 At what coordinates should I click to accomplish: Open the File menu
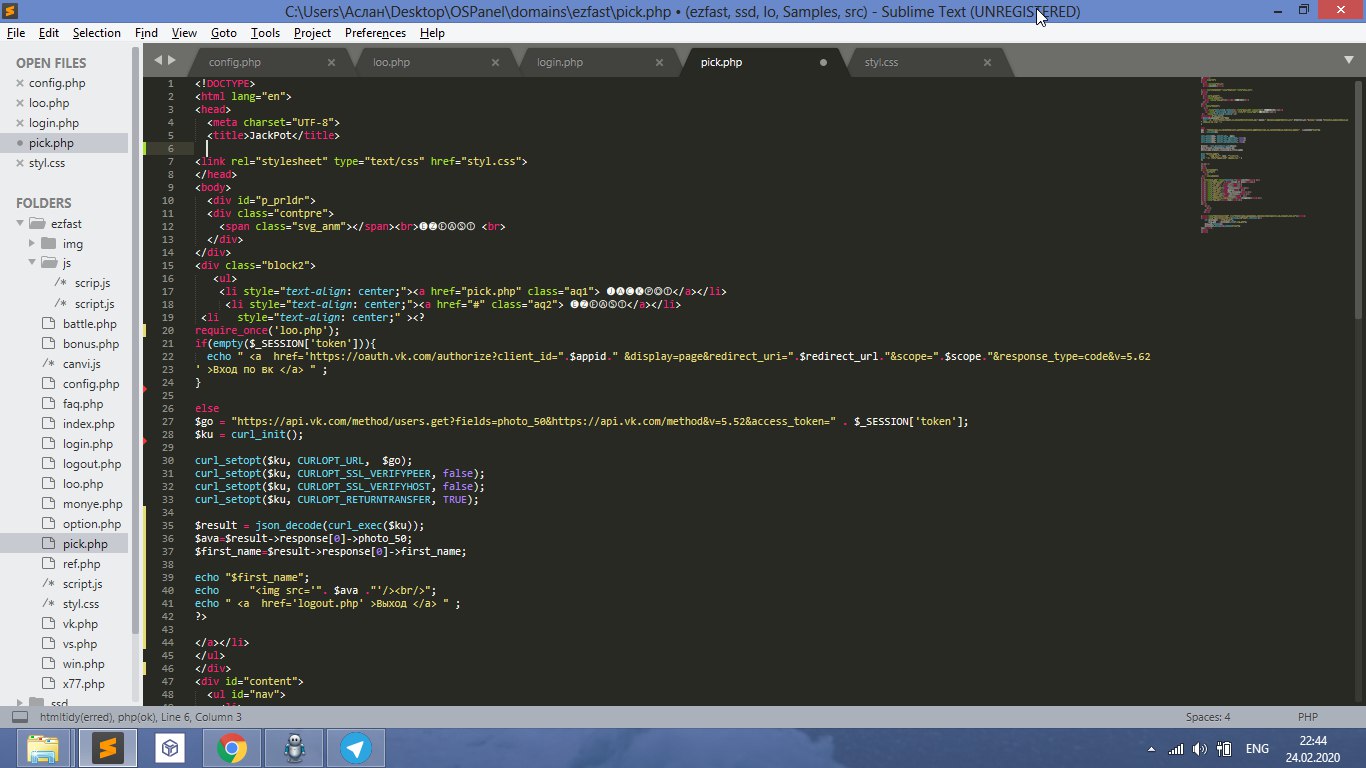[15, 33]
